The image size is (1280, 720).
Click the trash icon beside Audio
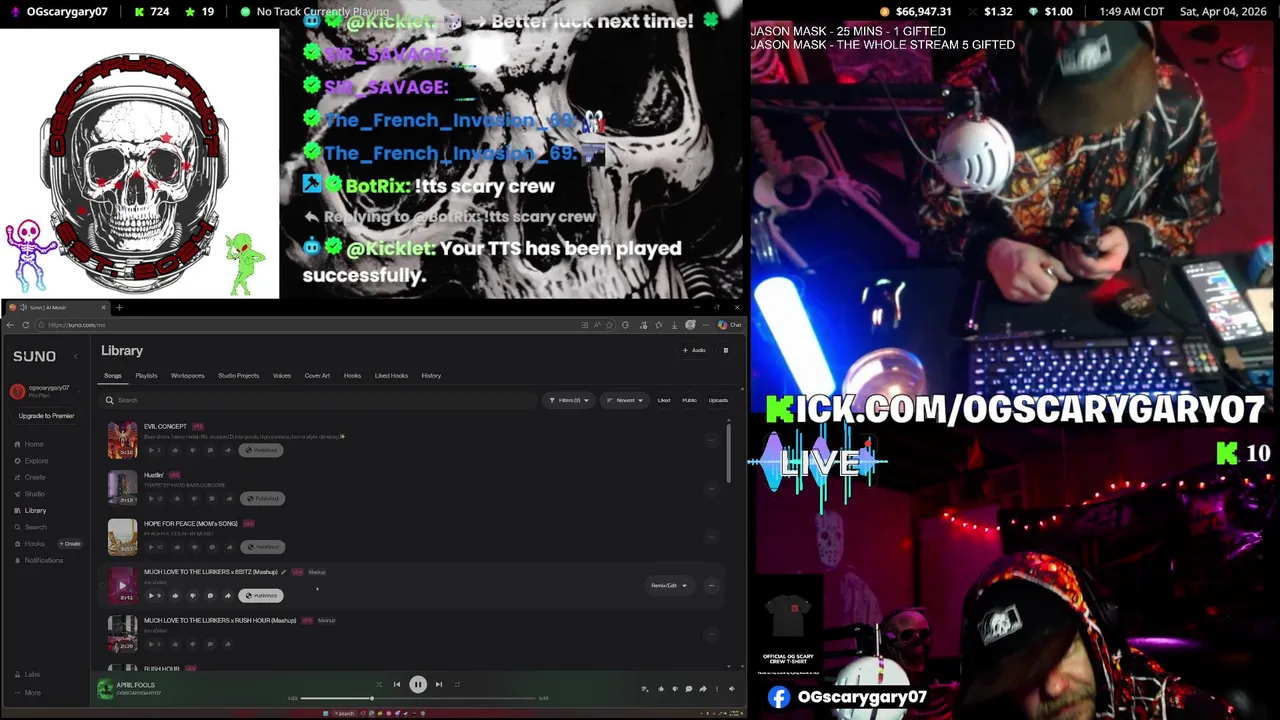[x=726, y=350]
